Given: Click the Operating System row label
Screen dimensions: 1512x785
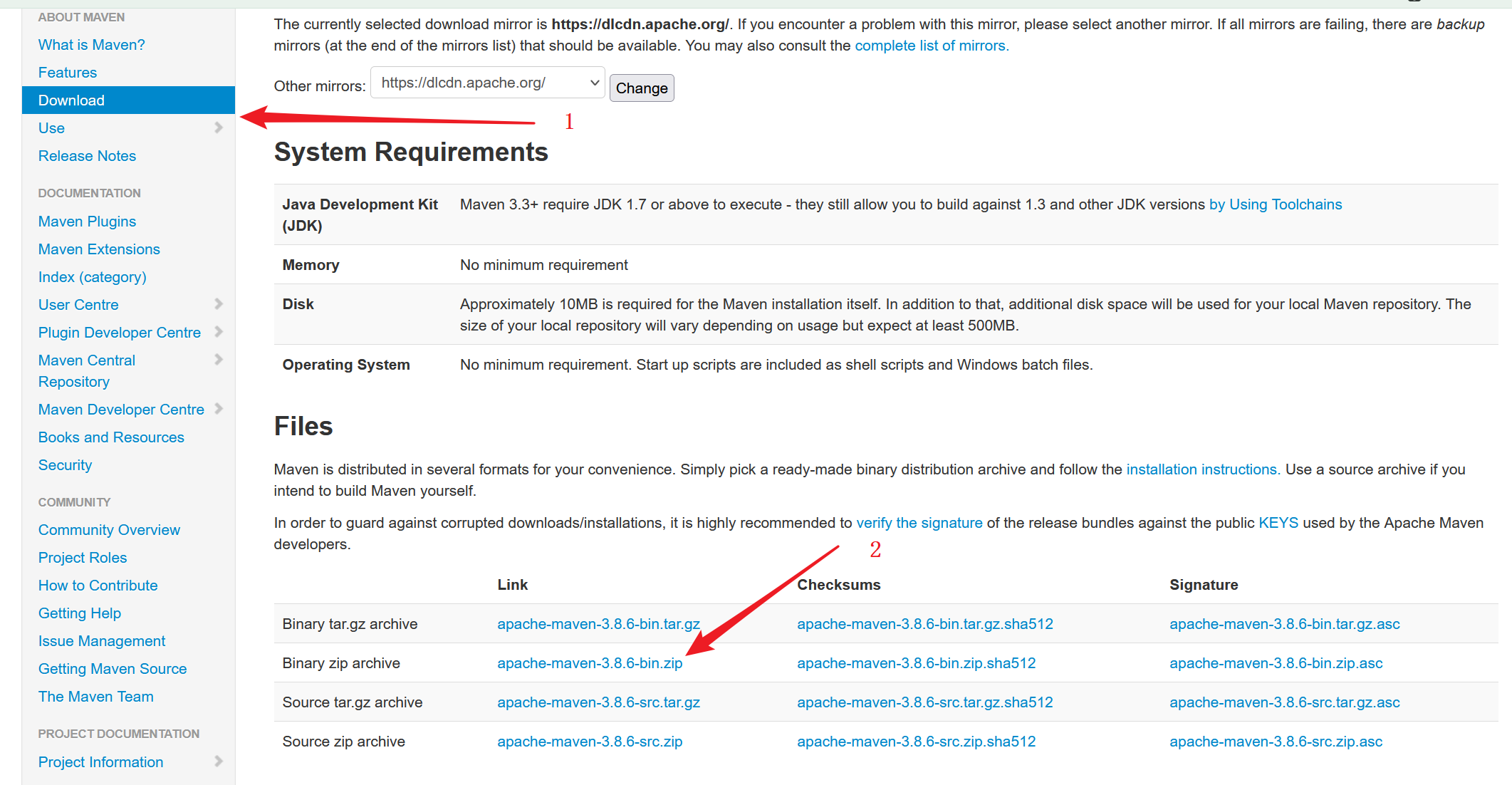Looking at the screenshot, I should [346, 365].
